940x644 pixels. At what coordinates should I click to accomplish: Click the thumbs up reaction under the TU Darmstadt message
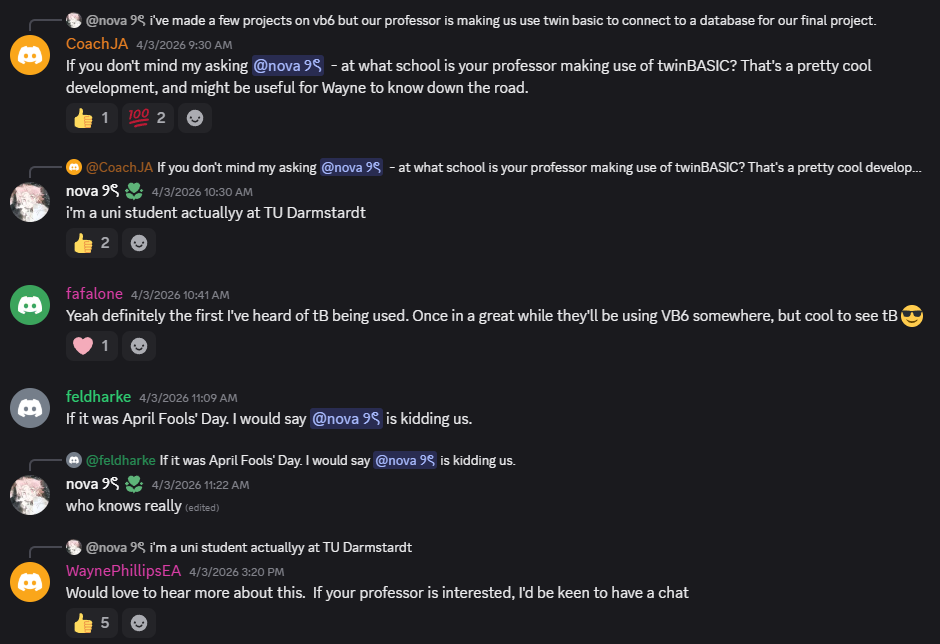click(92, 242)
